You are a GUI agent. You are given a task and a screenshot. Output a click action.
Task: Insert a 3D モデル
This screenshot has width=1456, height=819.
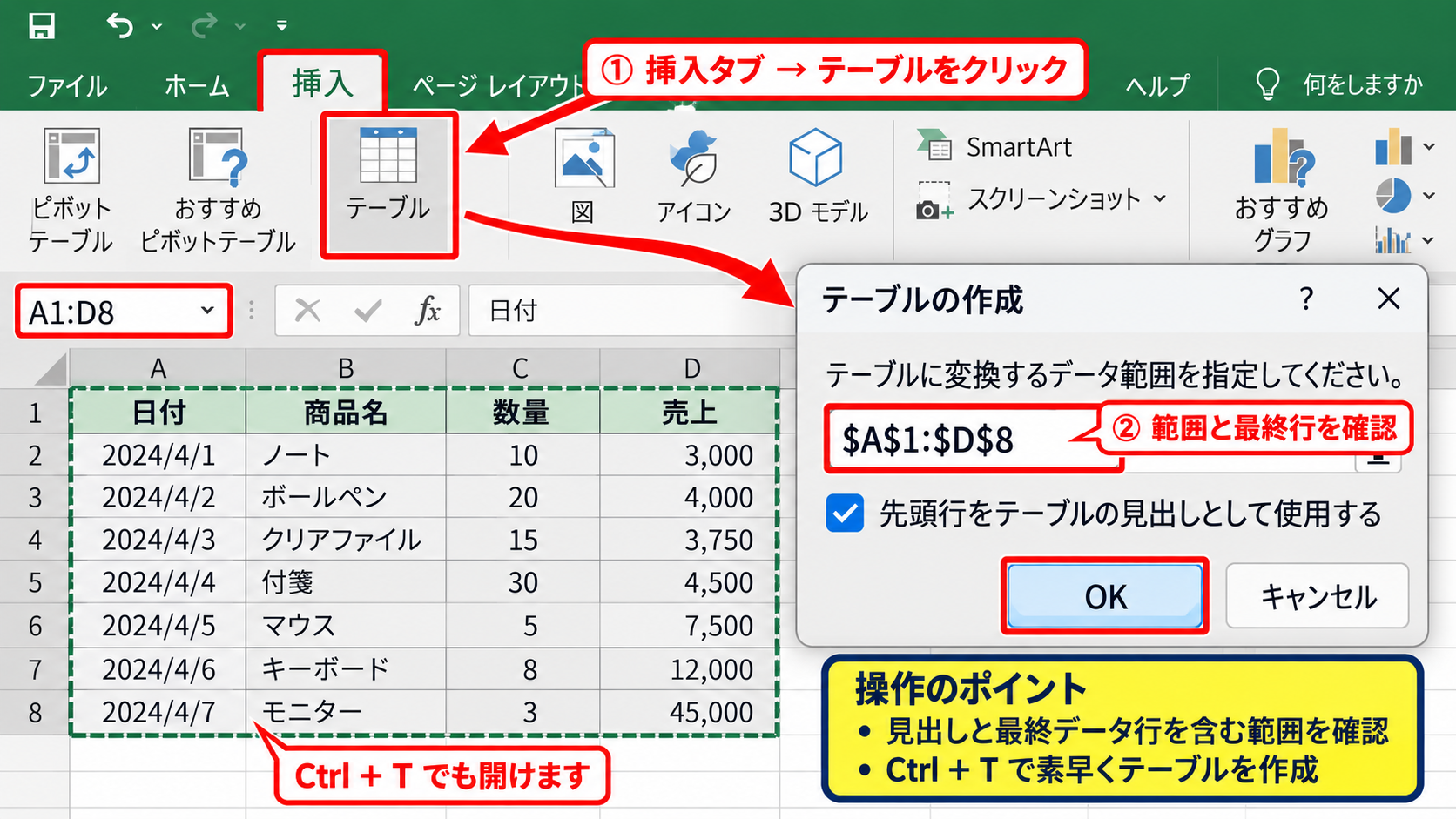817,176
